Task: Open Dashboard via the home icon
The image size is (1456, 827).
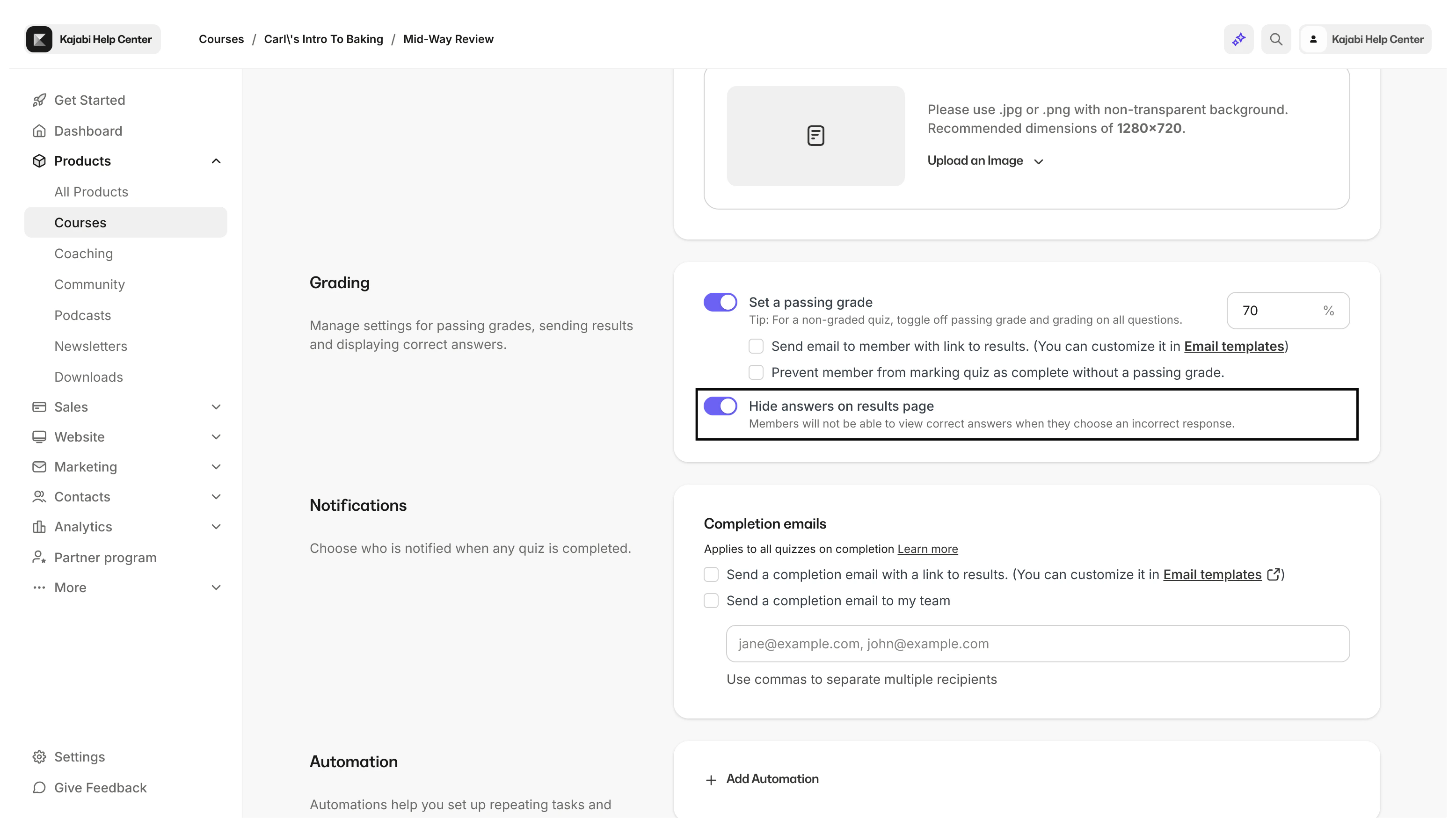Action: [39, 131]
